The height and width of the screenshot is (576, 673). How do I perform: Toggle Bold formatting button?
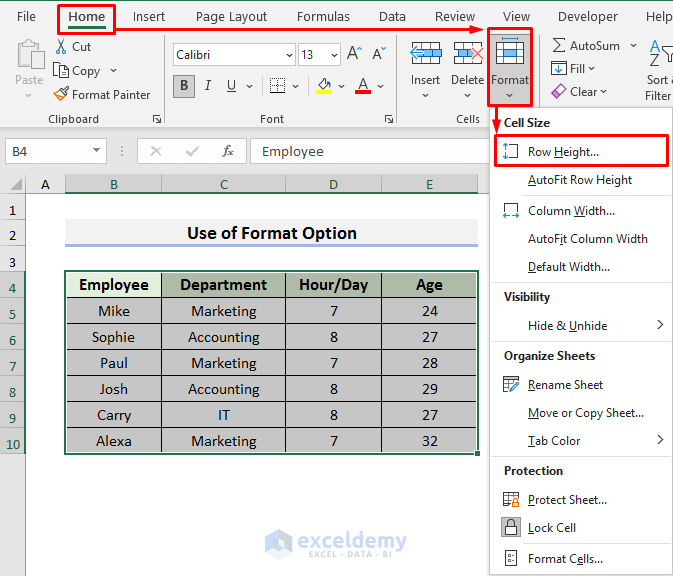tap(184, 86)
